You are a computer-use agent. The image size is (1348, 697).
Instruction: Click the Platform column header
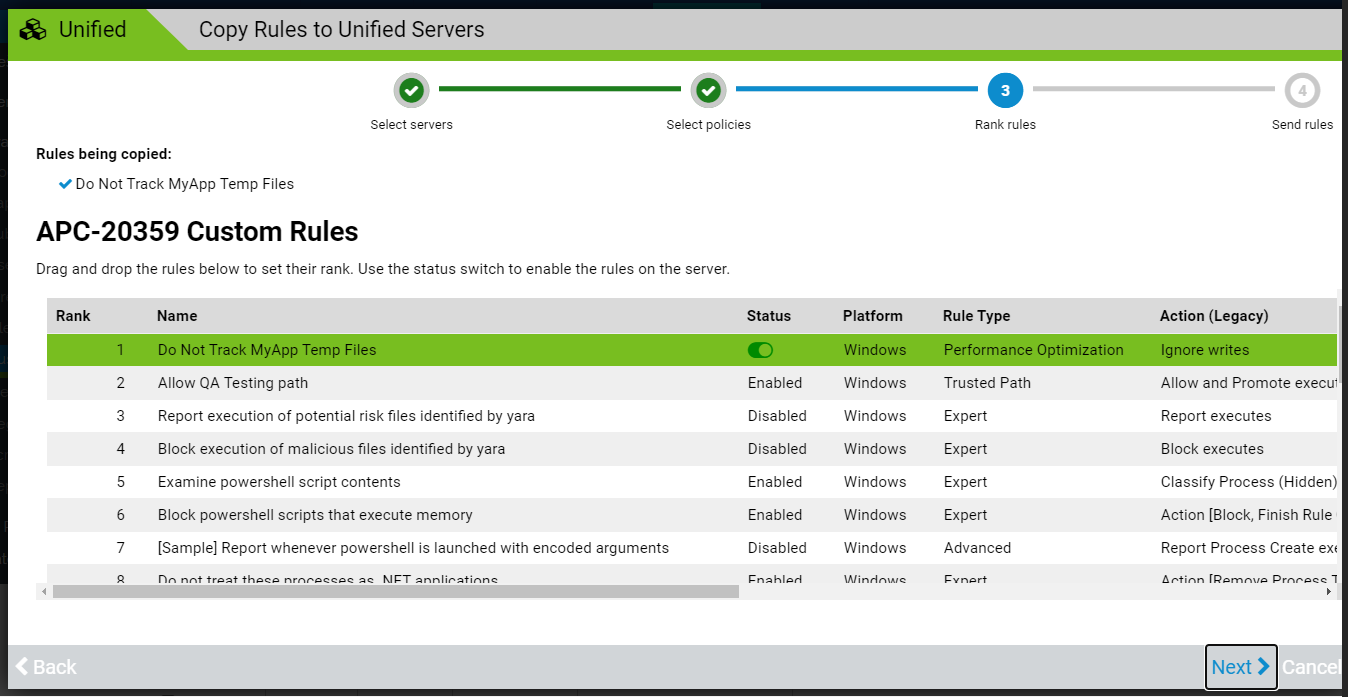tap(874, 315)
